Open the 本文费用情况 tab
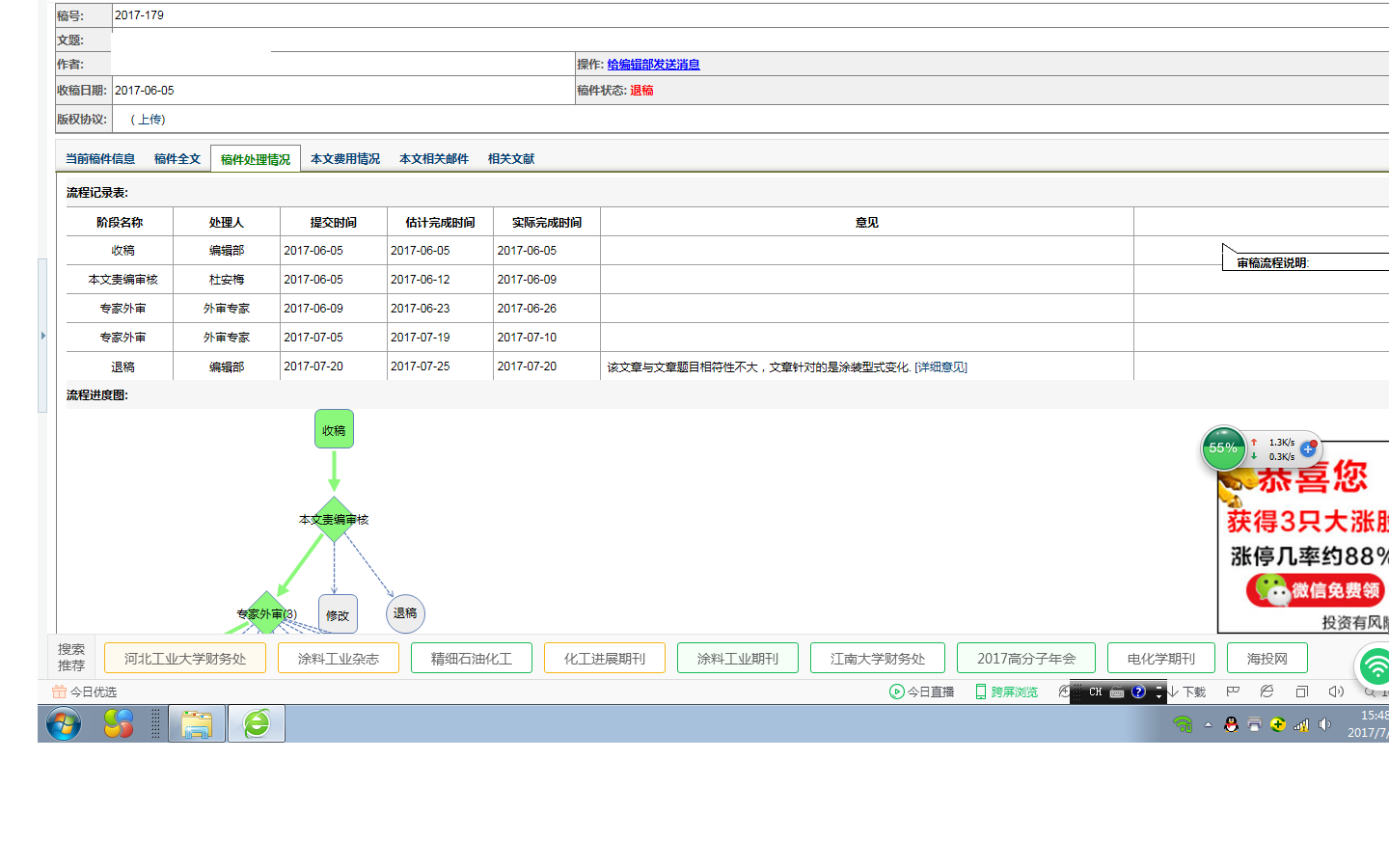1389x868 pixels. (345, 159)
